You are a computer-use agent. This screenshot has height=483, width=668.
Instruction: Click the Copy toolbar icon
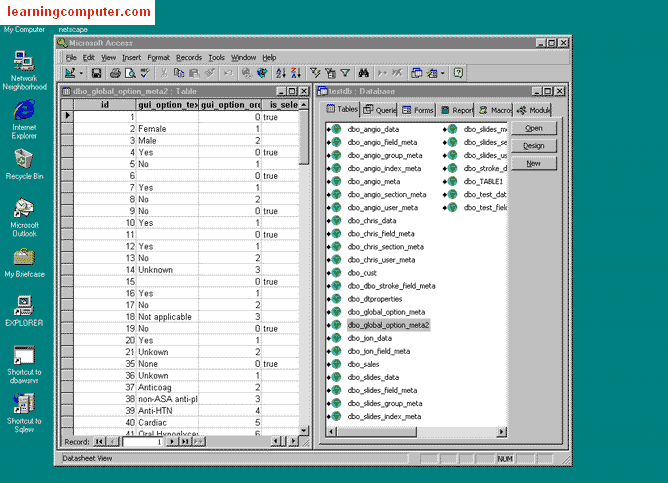pyautogui.click(x=179, y=73)
